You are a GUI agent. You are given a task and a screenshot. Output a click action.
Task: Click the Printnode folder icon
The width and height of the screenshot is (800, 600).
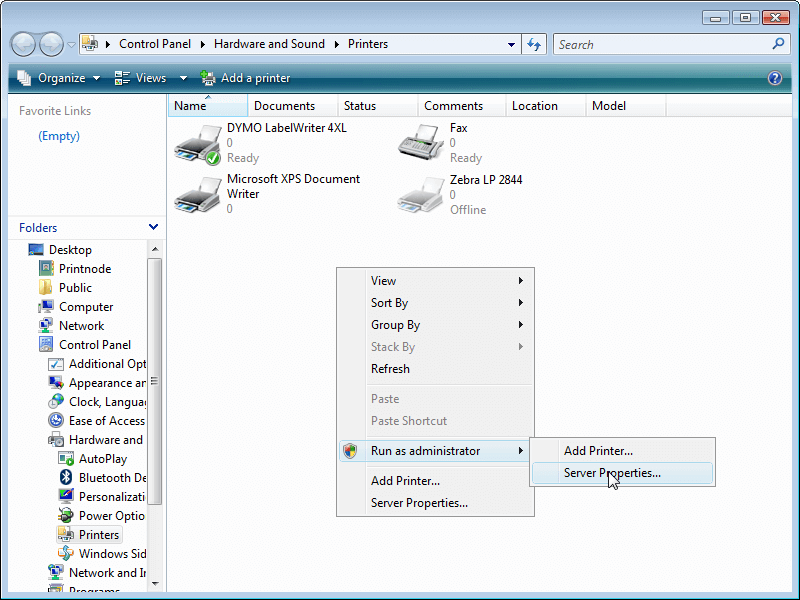46,268
